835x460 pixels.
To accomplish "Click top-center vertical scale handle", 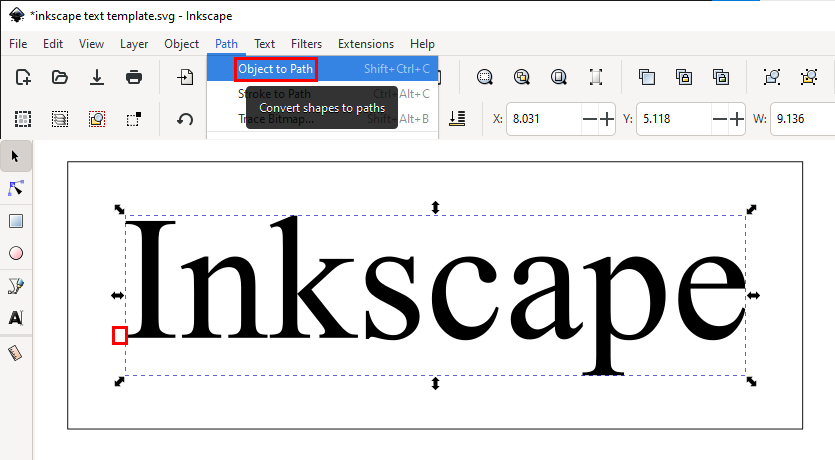I will [x=435, y=208].
